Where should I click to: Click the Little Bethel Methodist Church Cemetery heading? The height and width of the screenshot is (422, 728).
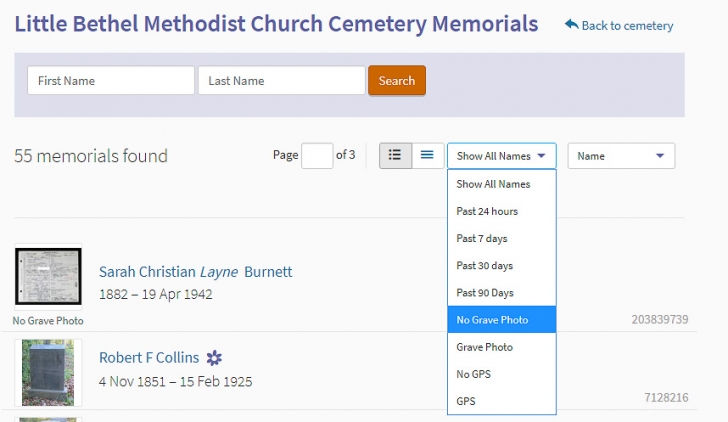[276, 24]
